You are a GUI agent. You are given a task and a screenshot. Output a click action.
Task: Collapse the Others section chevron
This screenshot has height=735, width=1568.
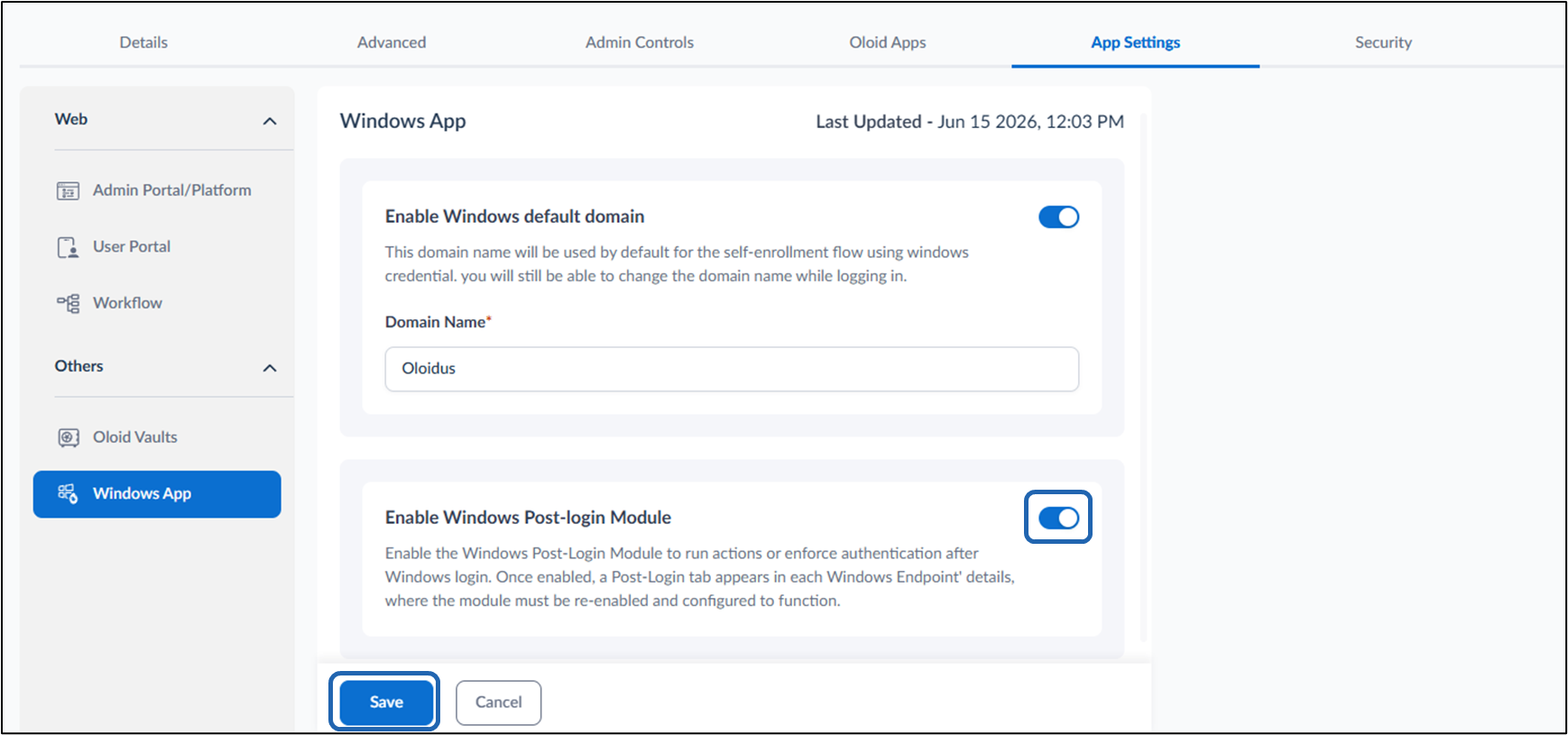coord(270,368)
